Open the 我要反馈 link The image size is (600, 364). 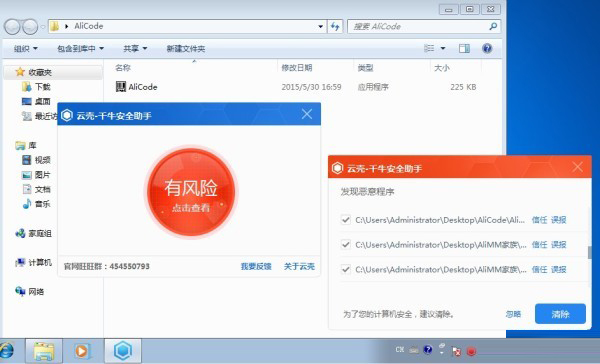pyautogui.click(x=256, y=266)
